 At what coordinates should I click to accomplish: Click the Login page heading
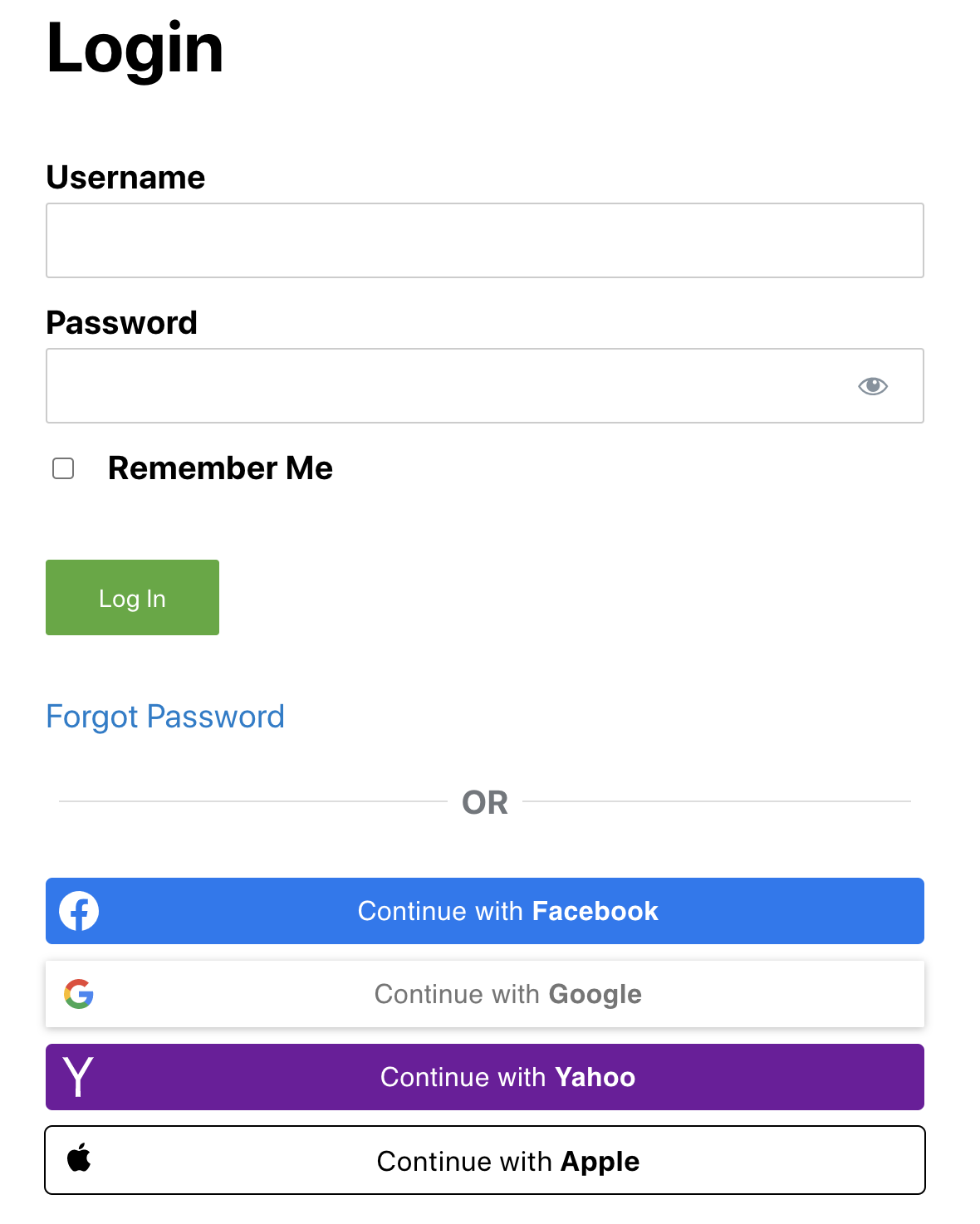(x=135, y=48)
